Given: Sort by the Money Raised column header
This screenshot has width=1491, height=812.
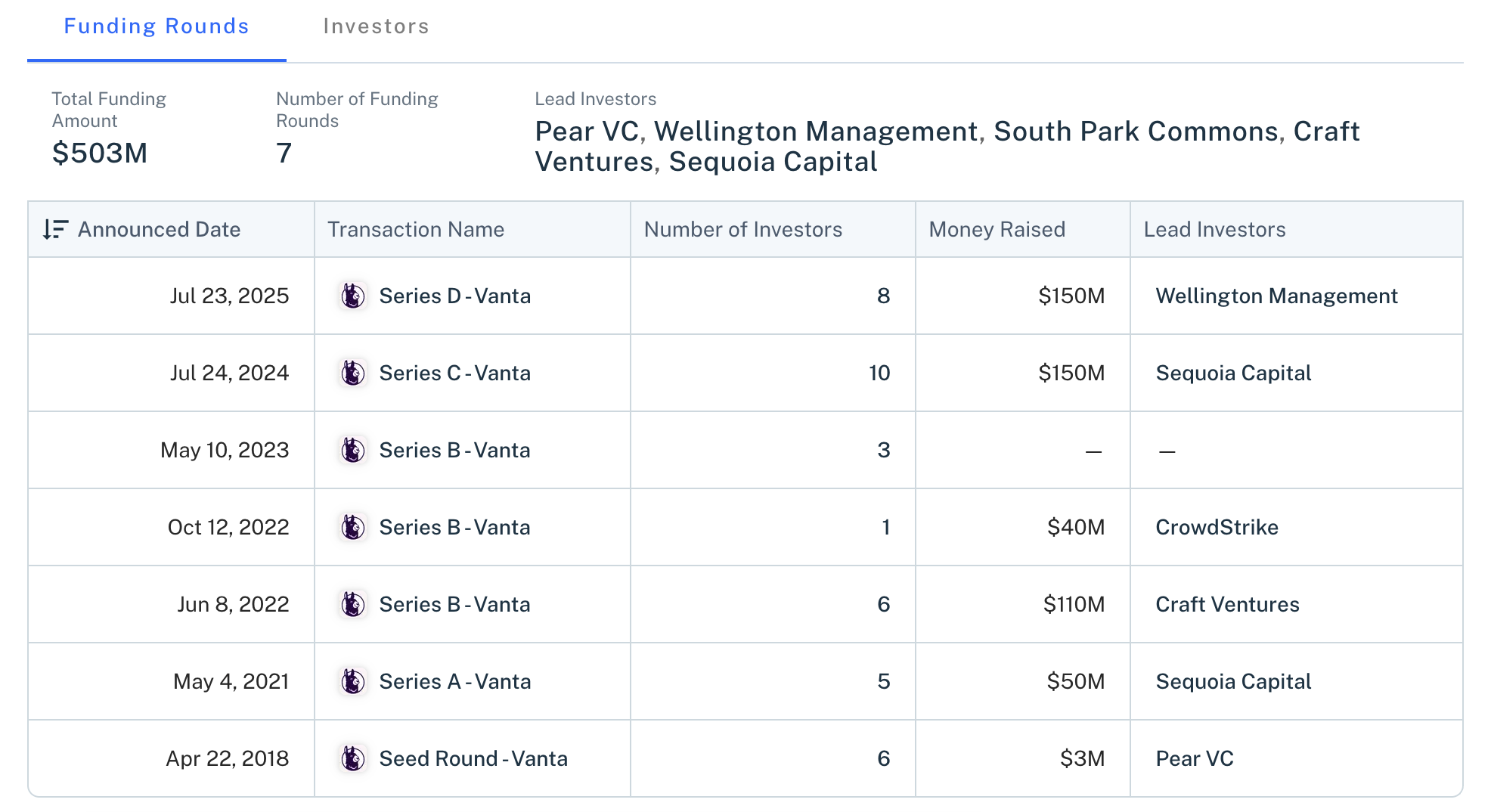Looking at the screenshot, I should pos(997,229).
